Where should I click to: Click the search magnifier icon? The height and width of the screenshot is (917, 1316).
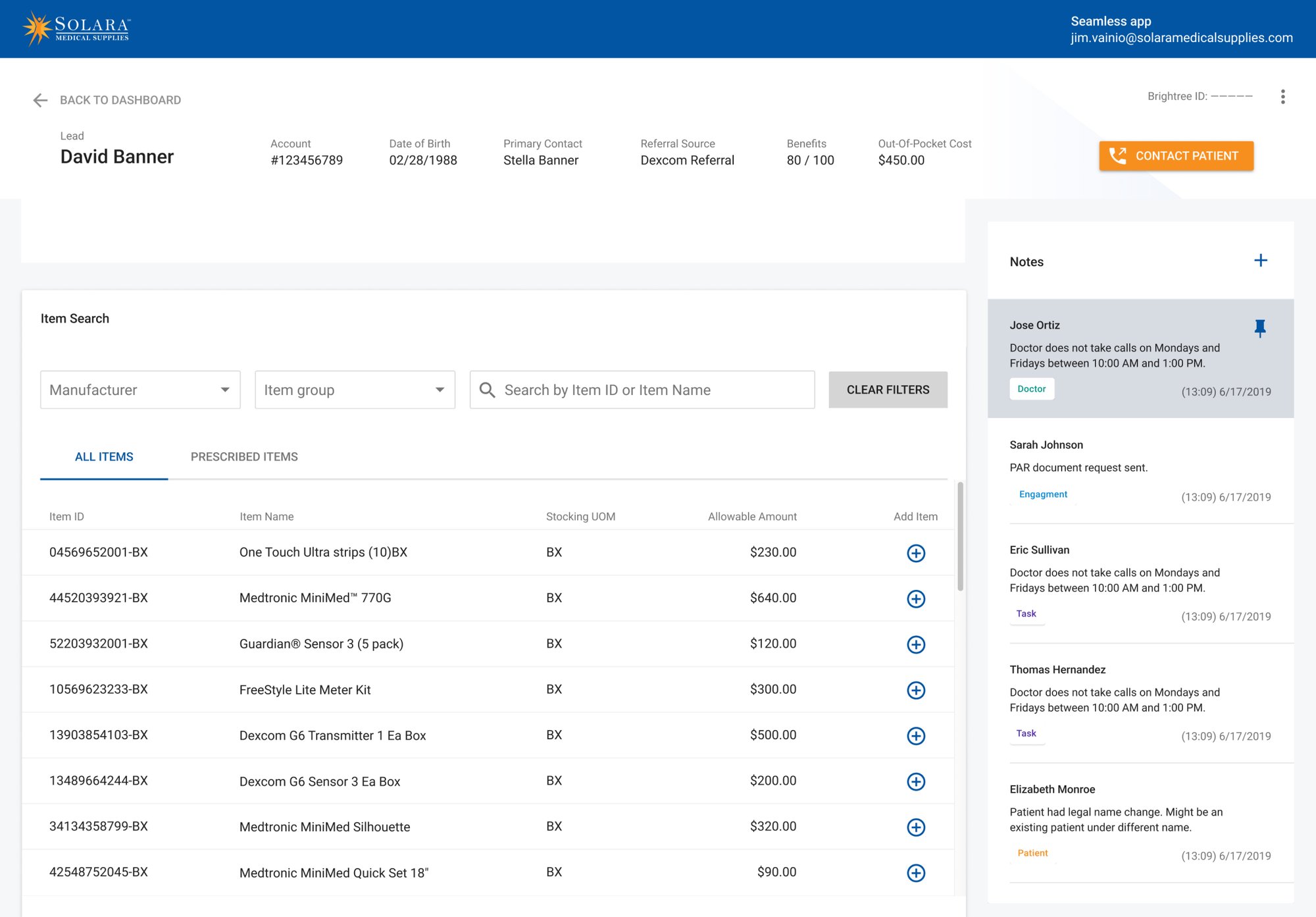487,390
